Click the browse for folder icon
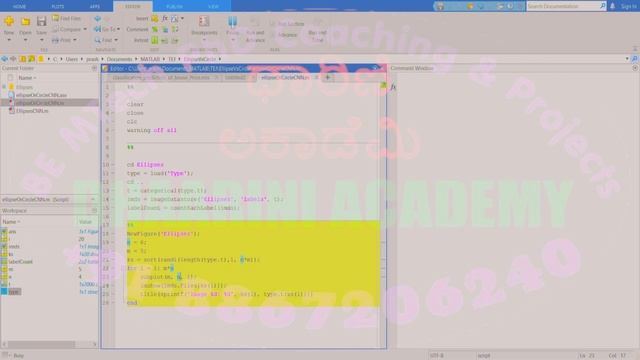640x360 pixels. pos(31,59)
